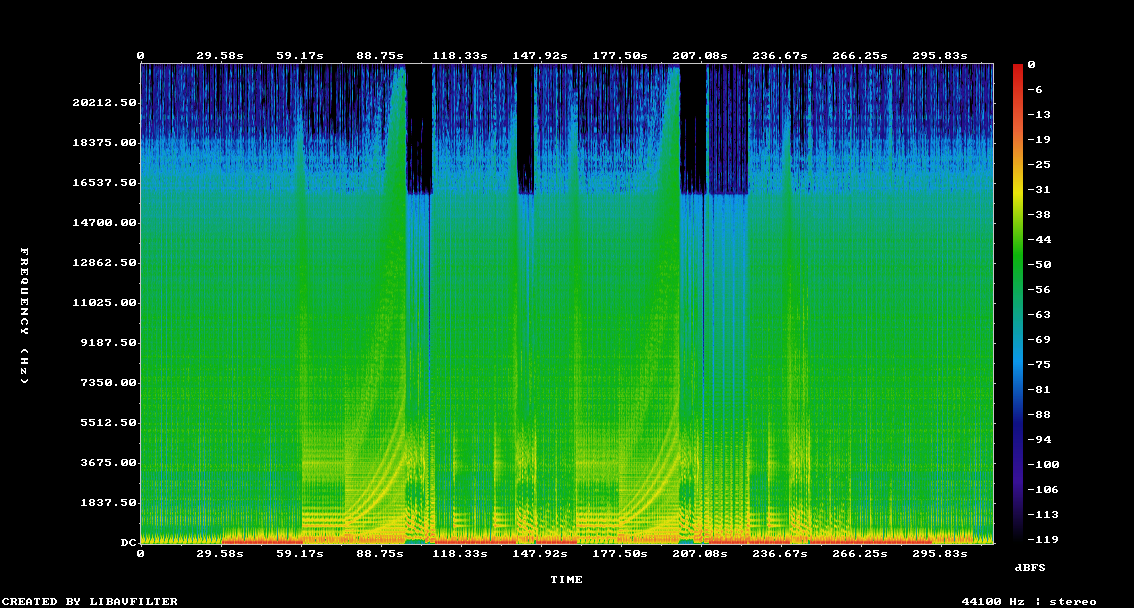The width and height of the screenshot is (1134, 608).
Task: Select the 11025.00 frequency axis label
Action: coord(105,303)
